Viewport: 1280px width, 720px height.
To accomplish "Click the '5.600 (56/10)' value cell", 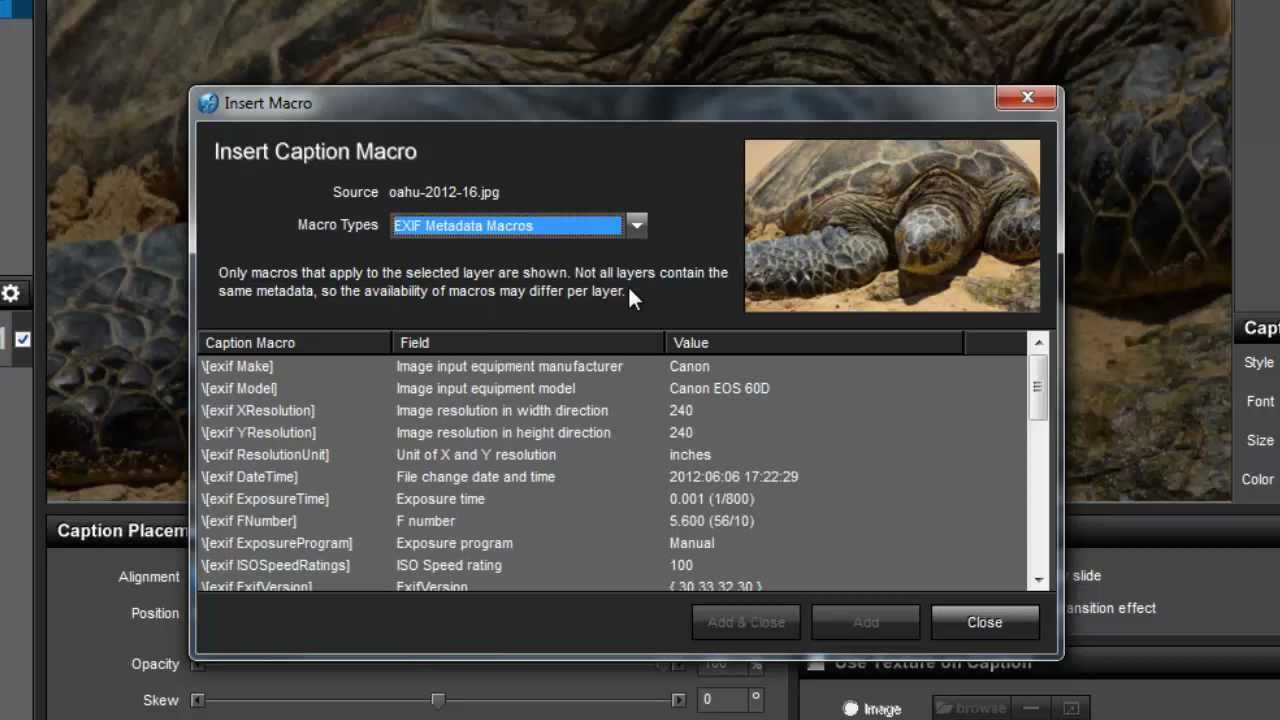I will coord(712,521).
